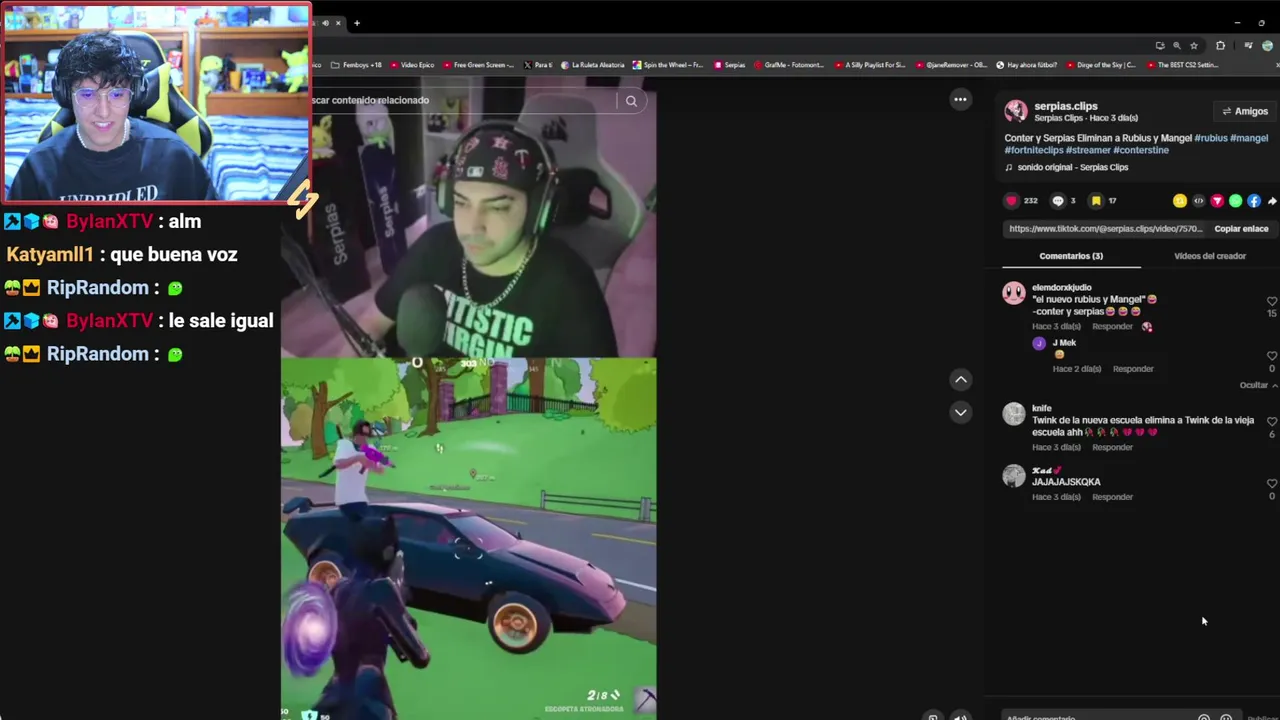Image resolution: width=1280 pixels, height=720 pixels.
Task: Share the video to WhatsApp
Action: click(x=1235, y=201)
